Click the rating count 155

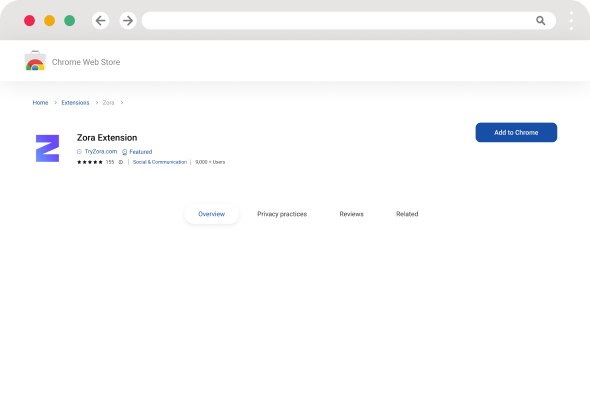110,162
